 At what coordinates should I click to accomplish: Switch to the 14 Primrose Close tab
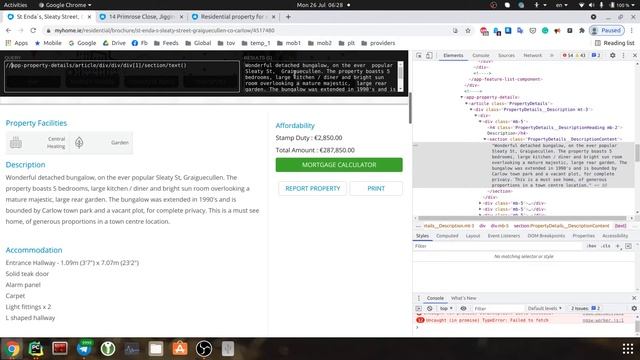[141, 17]
